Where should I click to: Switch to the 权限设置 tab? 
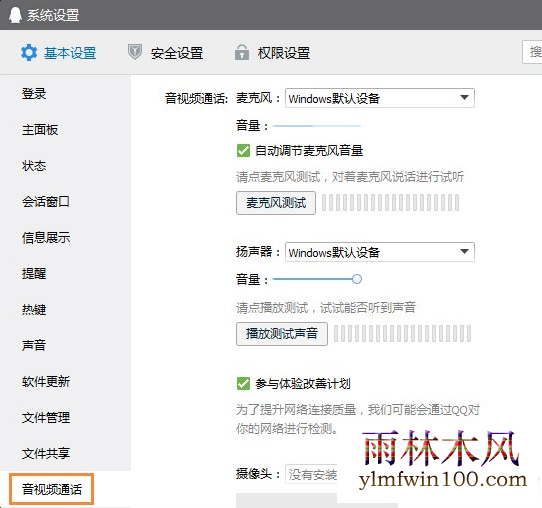(x=283, y=53)
